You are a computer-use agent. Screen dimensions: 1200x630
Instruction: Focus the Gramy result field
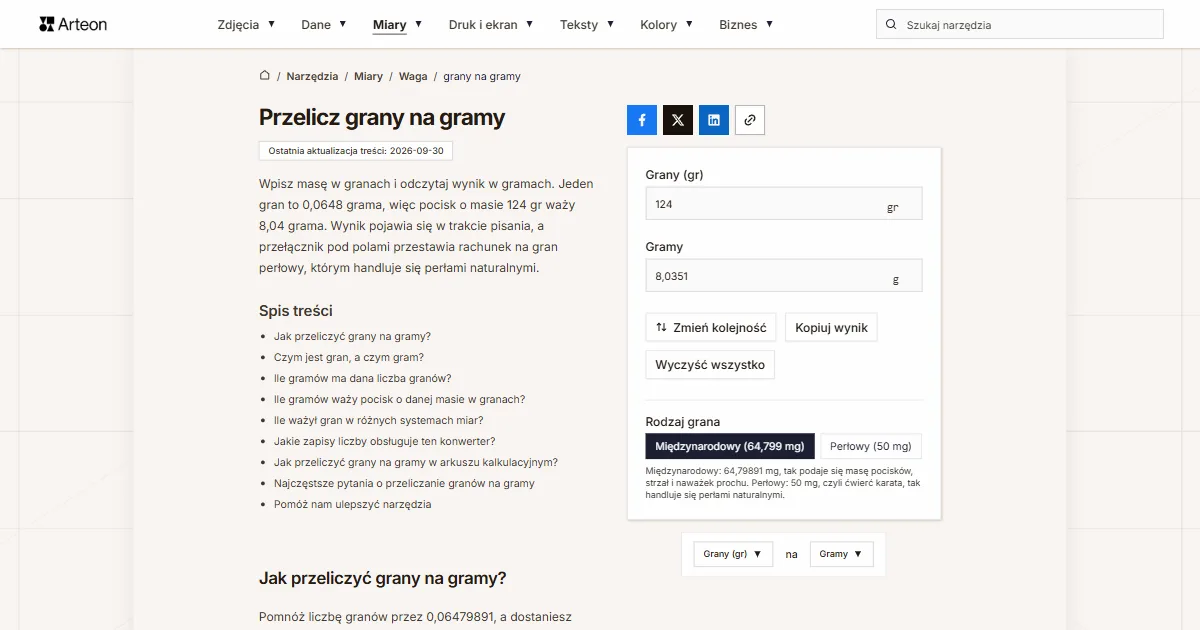tap(784, 276)
